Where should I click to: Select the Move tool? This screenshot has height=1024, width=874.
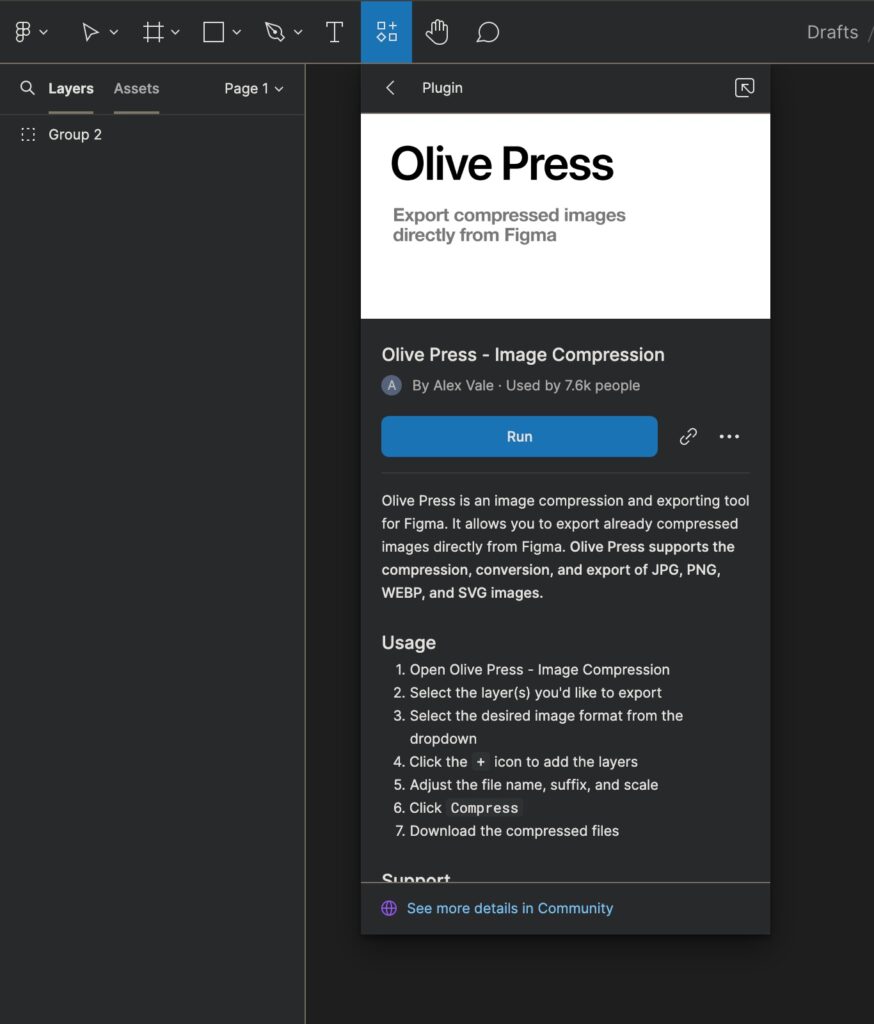pyautogui.click(x=91, y=31)
